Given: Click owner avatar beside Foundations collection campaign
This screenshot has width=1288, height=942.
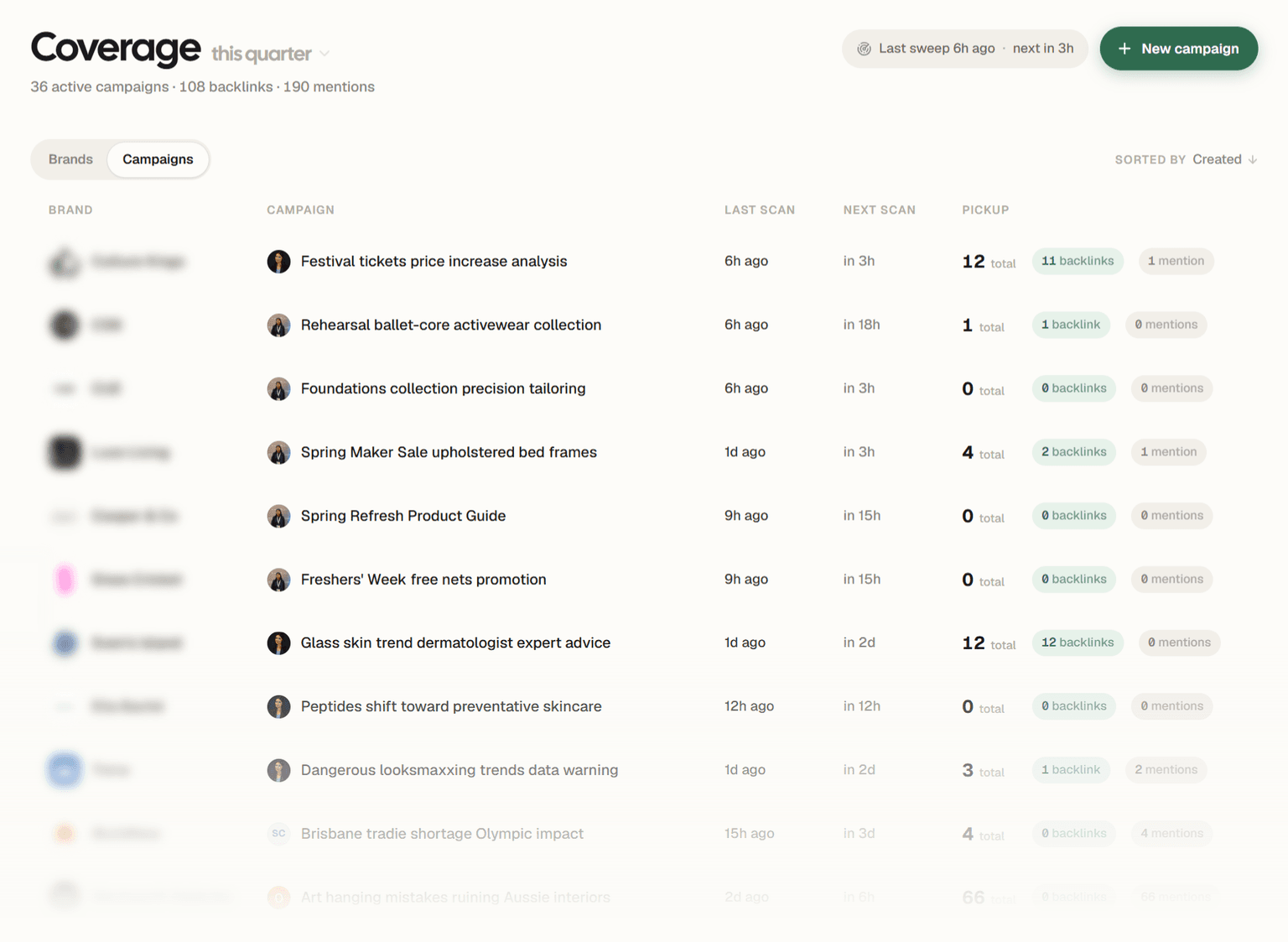Looking at the screenshot, I should click(x=278, y=389).
